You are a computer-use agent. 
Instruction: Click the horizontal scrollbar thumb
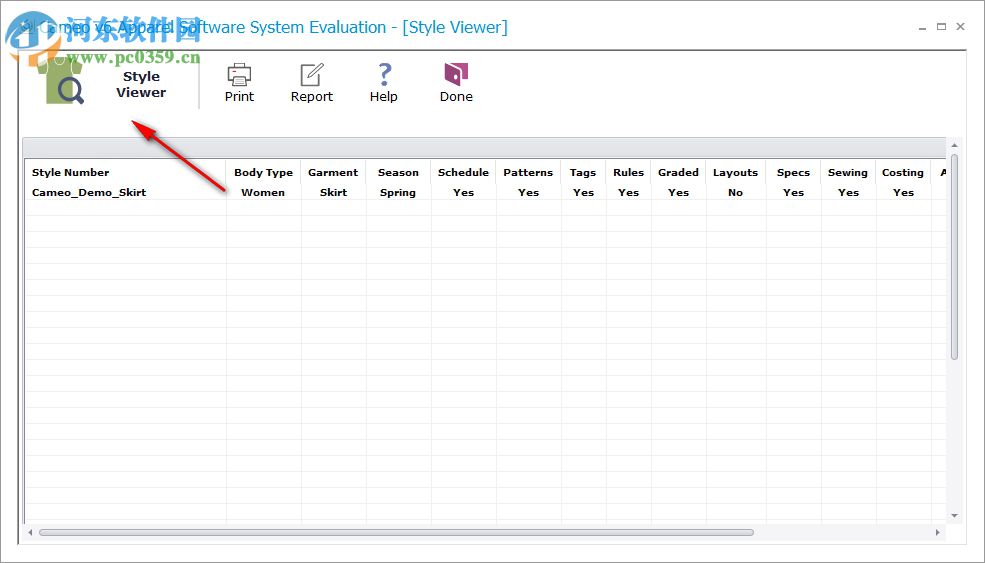point(396,532)
